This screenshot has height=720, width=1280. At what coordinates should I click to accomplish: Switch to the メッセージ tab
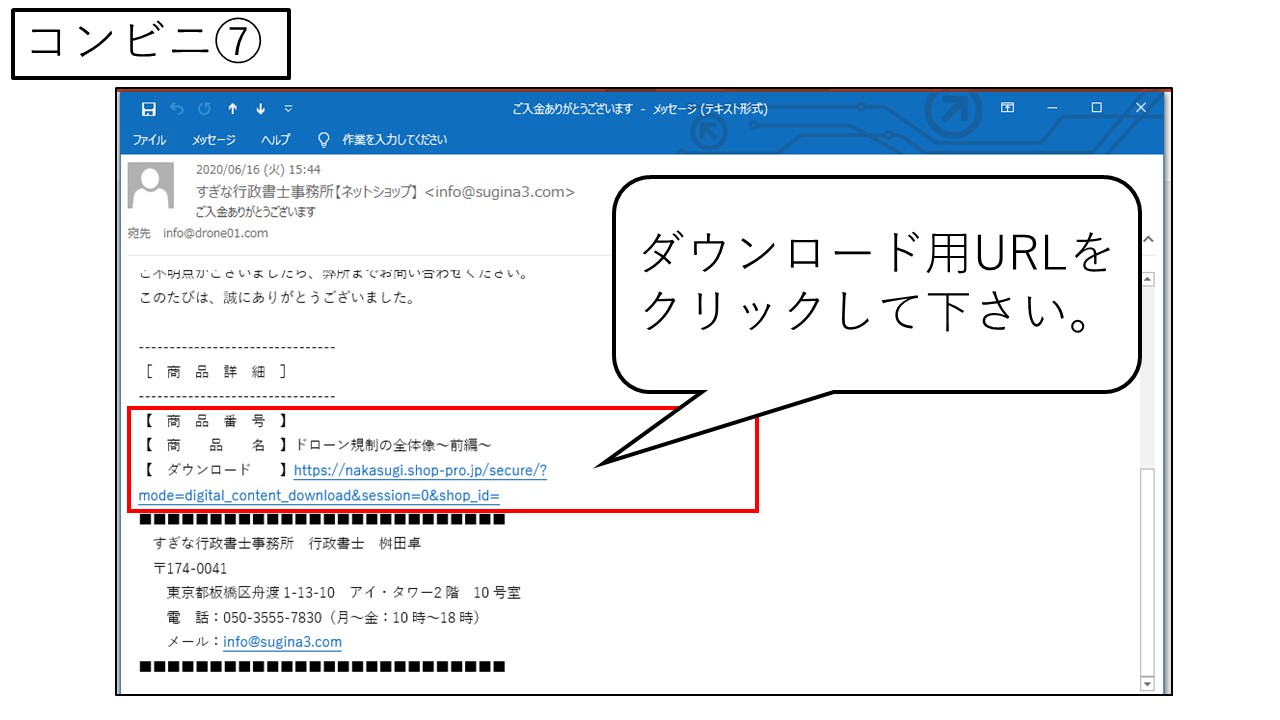(x=214, y=140)
